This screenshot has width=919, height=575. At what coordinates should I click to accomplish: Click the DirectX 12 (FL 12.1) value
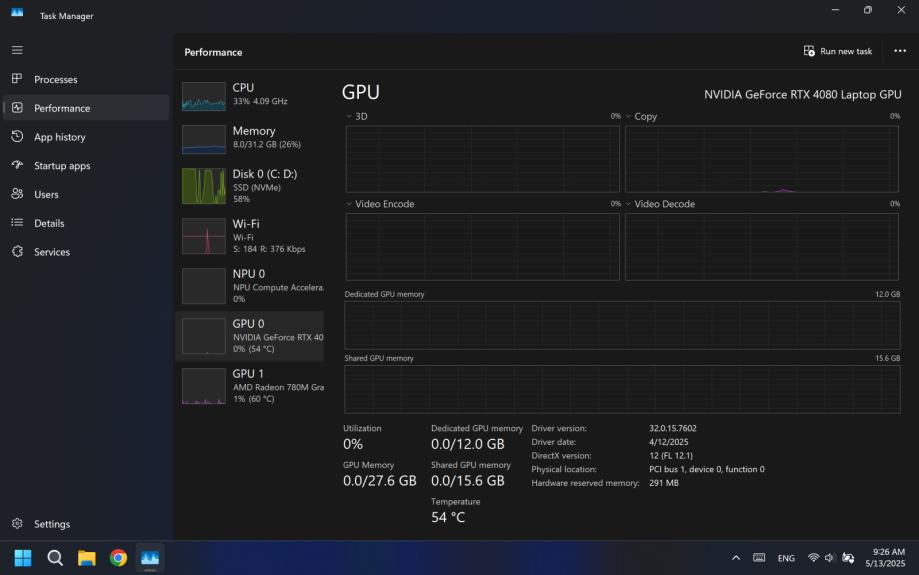[670, 455]
